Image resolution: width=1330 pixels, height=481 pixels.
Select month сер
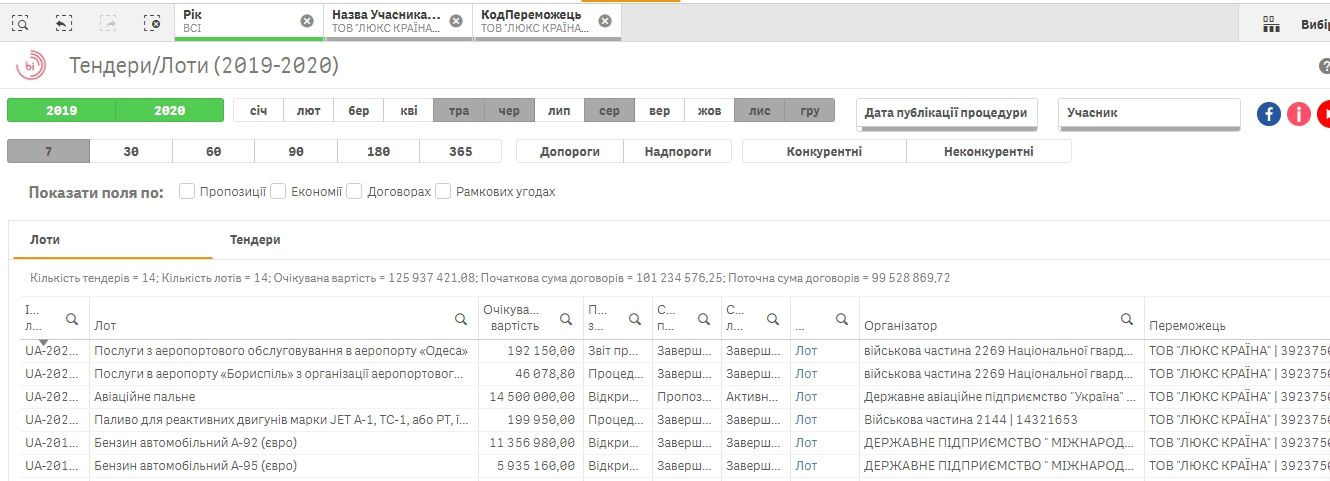(x=609, y=110)
